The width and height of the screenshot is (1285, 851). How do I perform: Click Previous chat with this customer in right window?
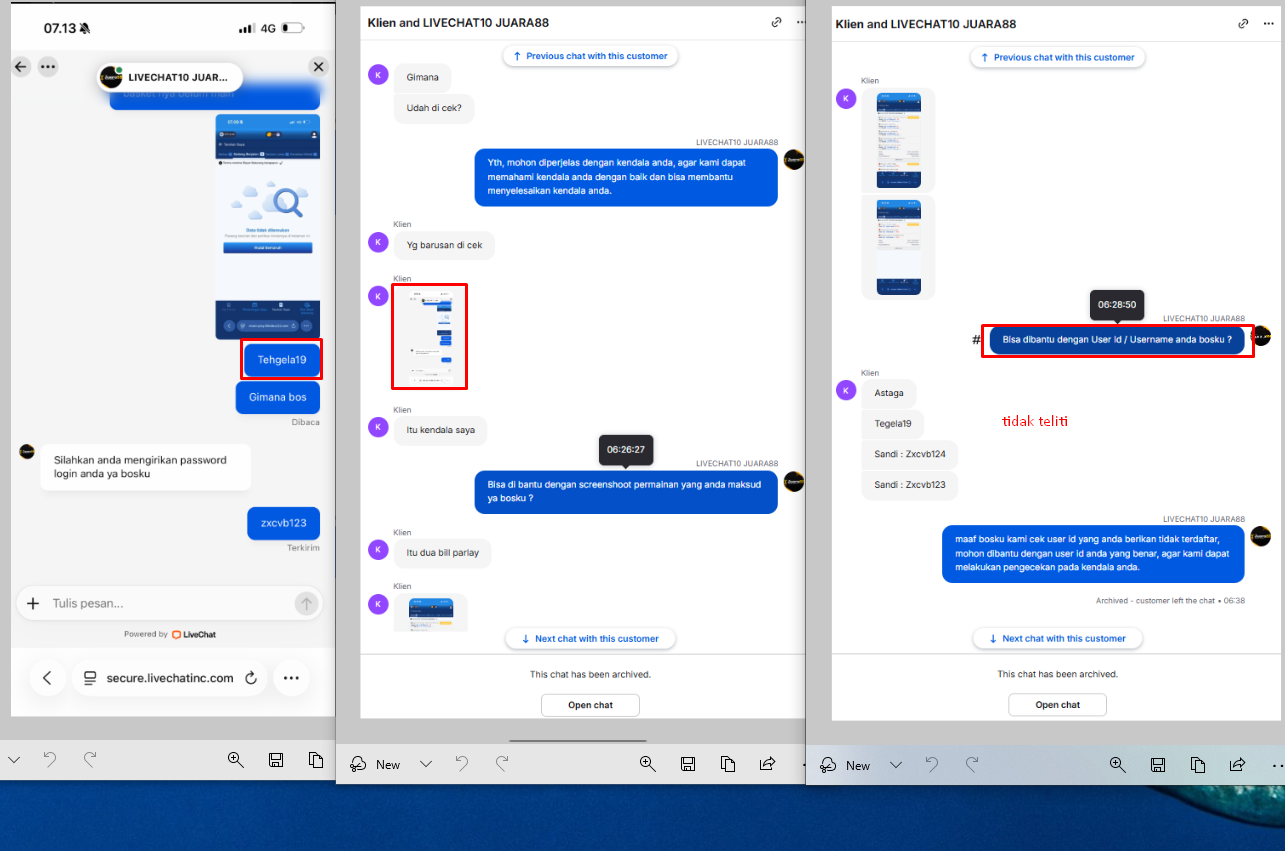pyautogui.click(x=1057, y=57)
